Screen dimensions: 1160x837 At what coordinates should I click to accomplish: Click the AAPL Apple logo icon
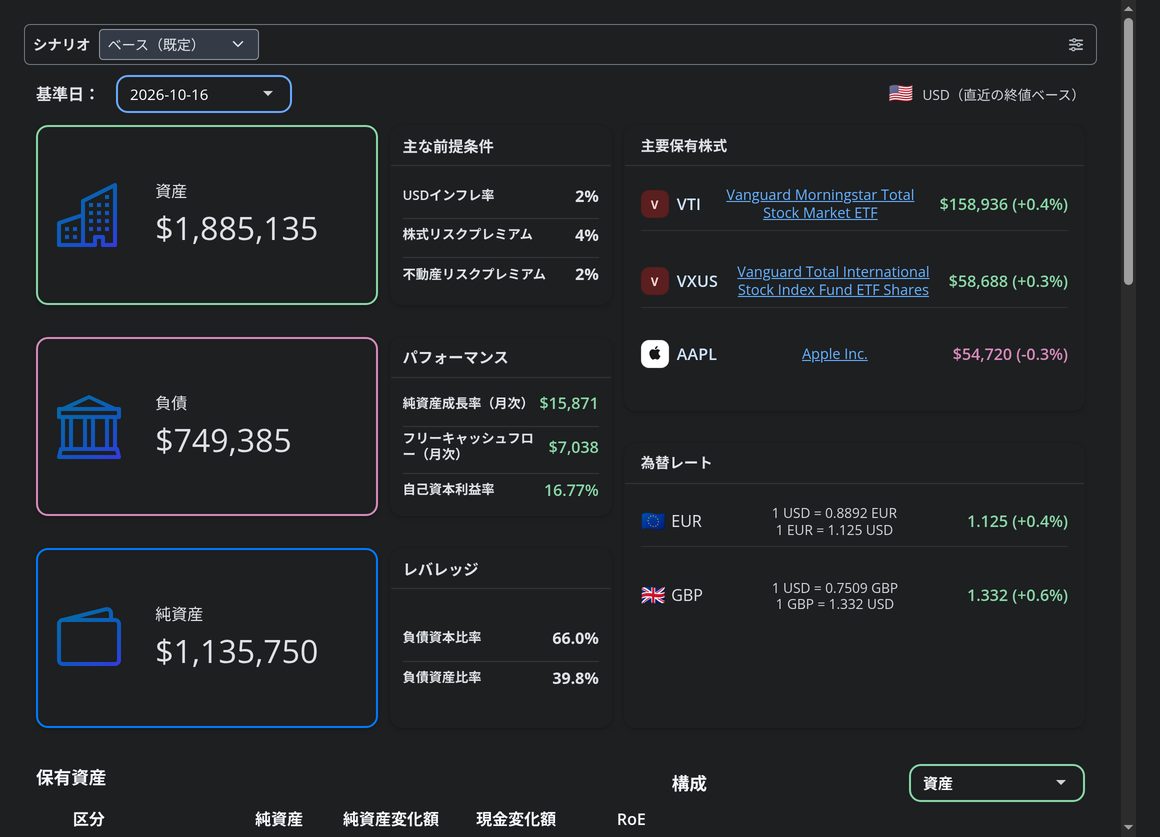click(x=654, y=354)
